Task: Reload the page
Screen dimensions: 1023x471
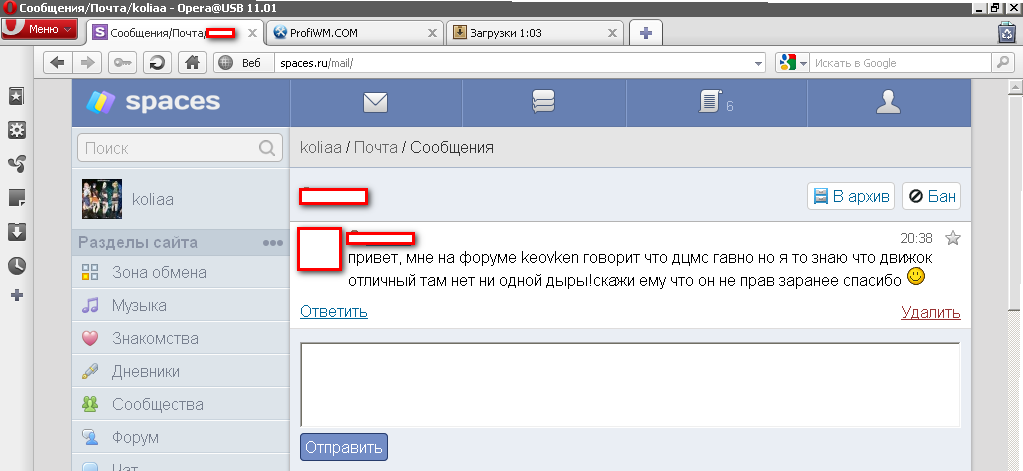Action: tap(157, 63)
